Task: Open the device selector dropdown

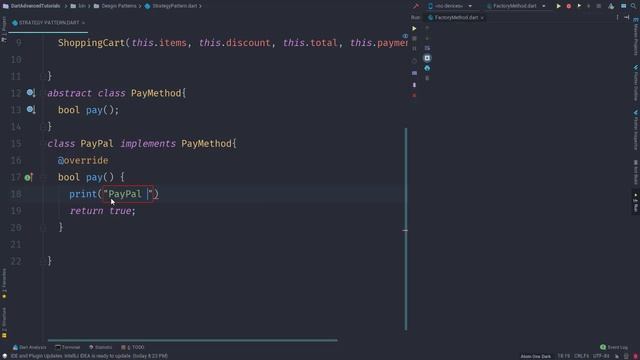Action: [450, 6]
